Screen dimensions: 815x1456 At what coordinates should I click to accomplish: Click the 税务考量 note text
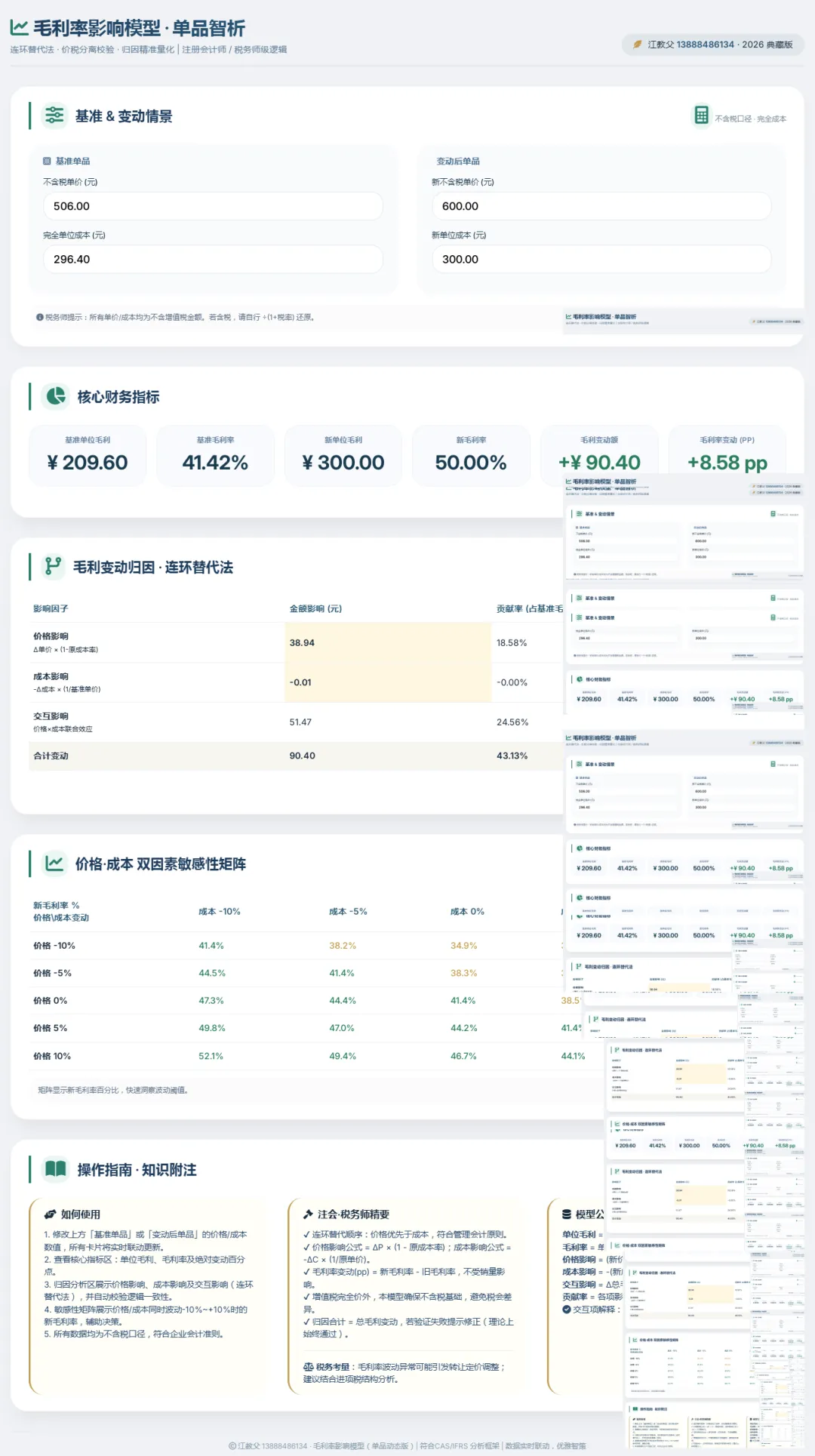(x=404, y=1373)
